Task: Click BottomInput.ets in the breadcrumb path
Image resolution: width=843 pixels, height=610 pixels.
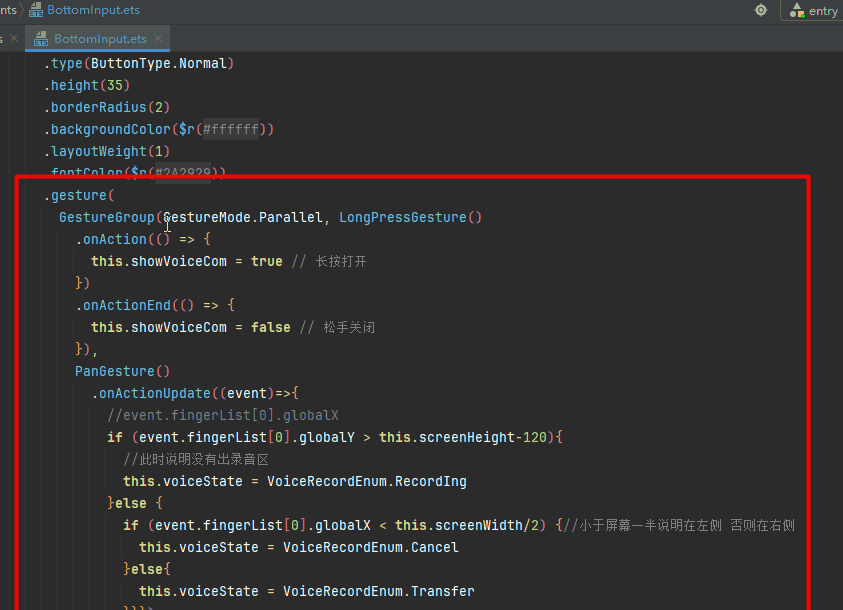Action: point(93,10)
